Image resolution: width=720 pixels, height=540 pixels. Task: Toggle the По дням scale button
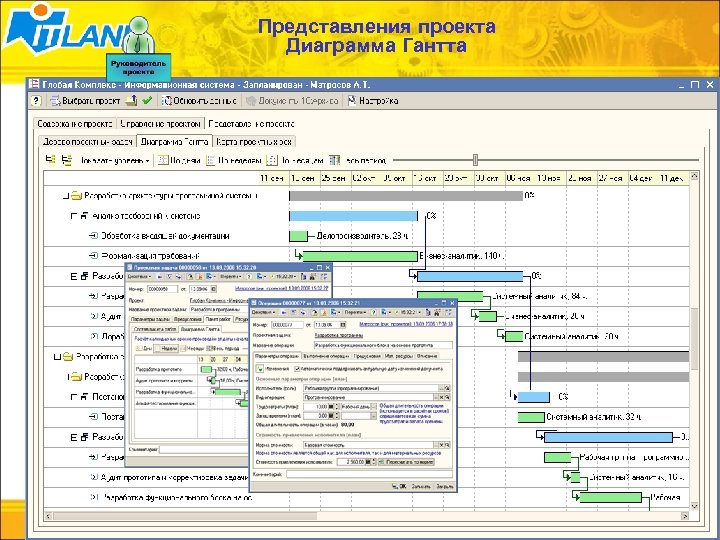click(x=180, y=160)
